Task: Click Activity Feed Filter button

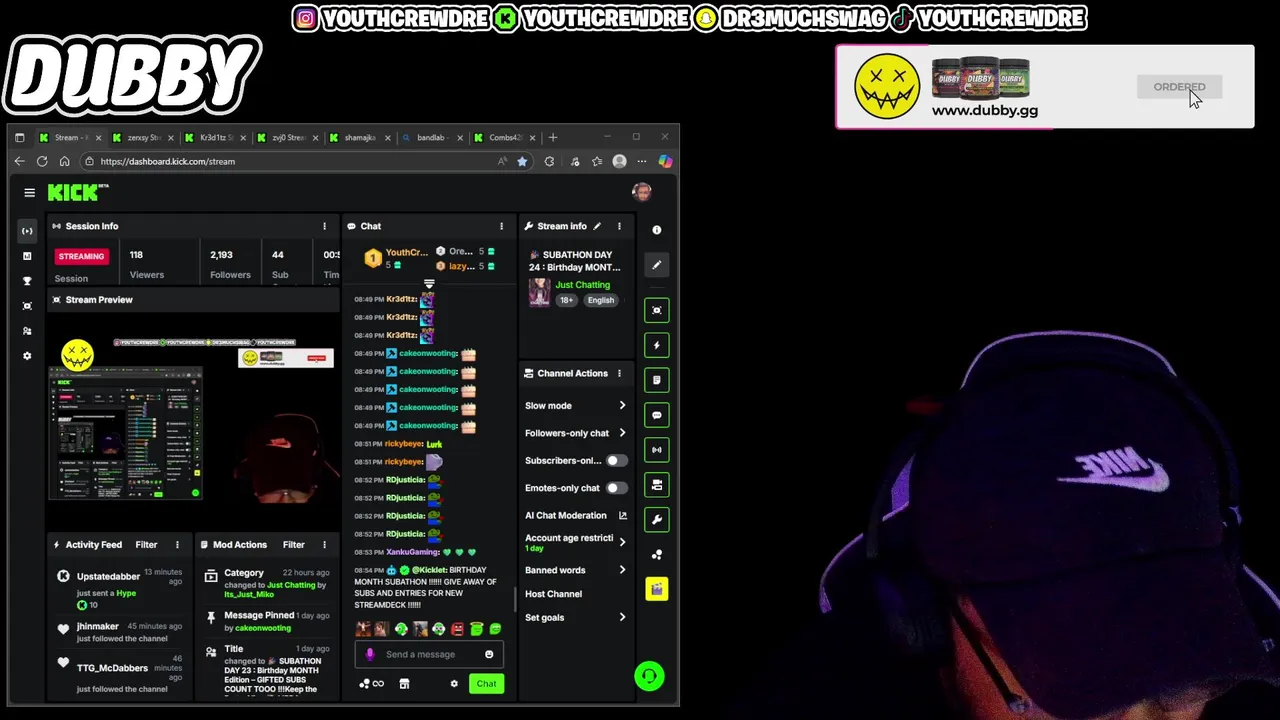Action: (146, 545)
